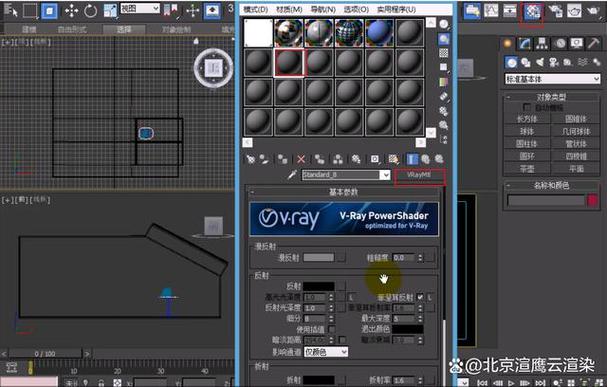The image size is (607, 387).
Task: Open the 影响通道 仅颜色 dropdown
Action: pyautogui.click(x=326, y=352)
